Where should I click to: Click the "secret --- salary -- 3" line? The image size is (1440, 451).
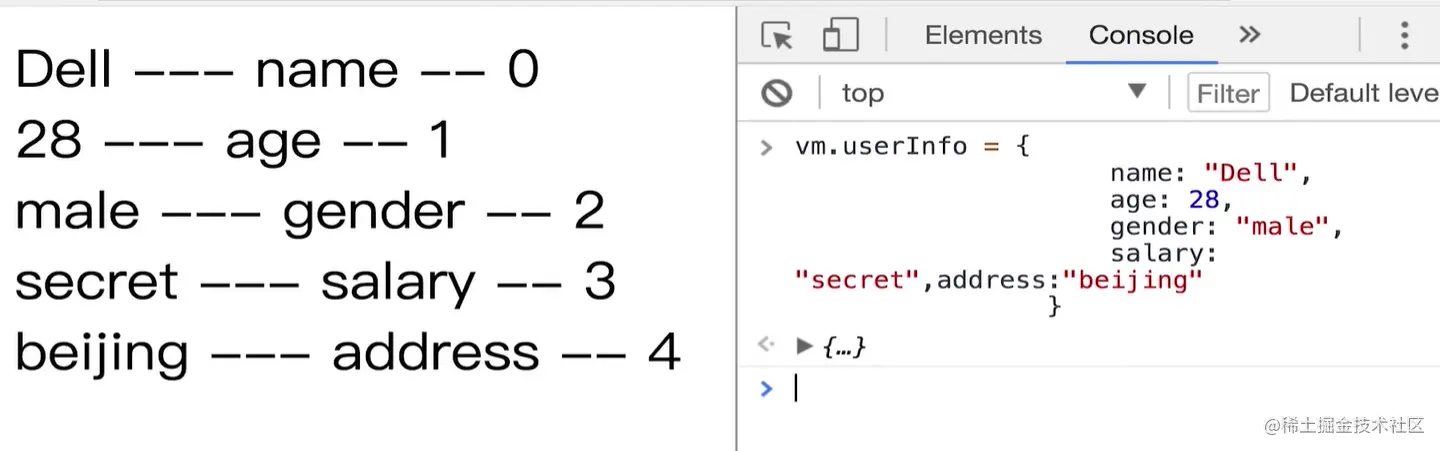[316, 282]
